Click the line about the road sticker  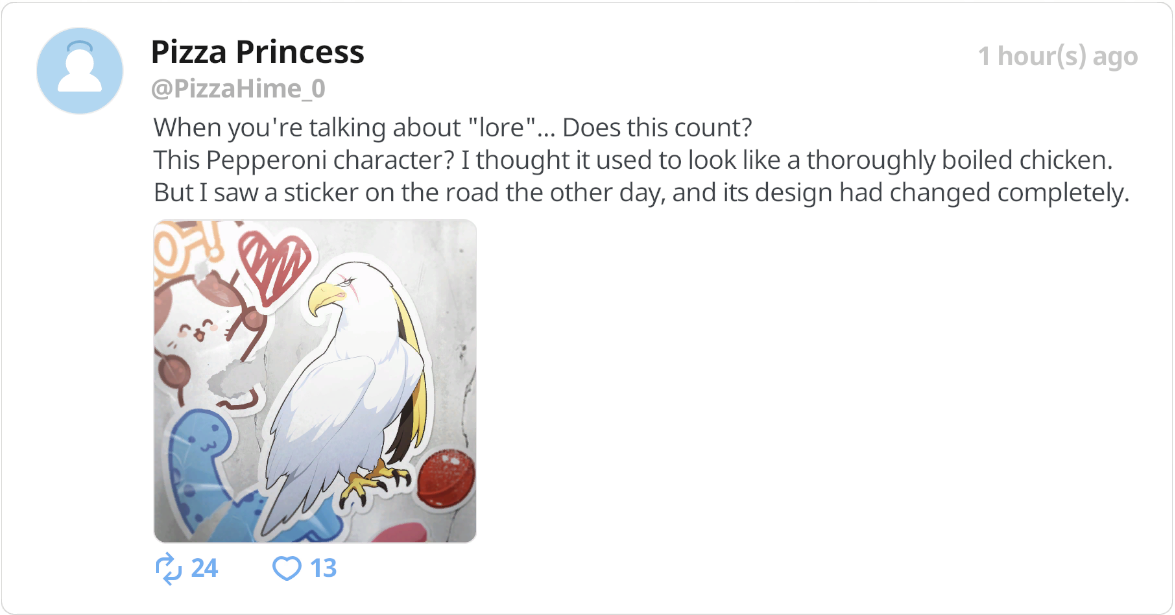coord(641,193)
